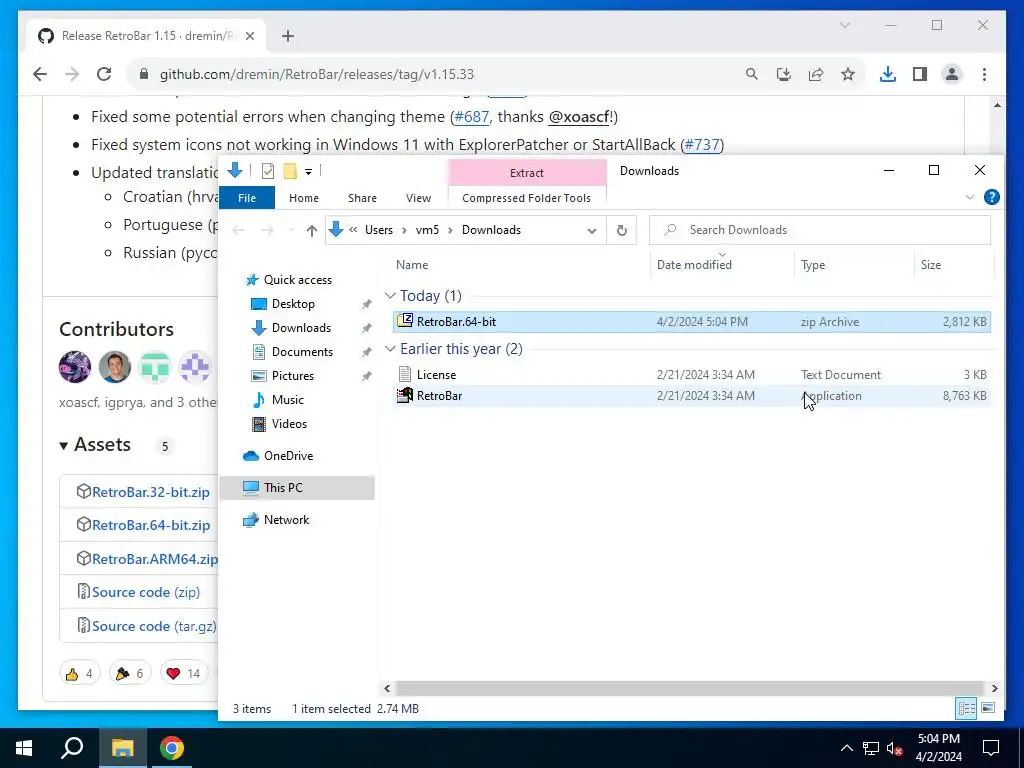Image resolution: width=1024 pixels, height=768 pixels.
Task: Switch to the Share ribbon tab
Action: (362, 198)
